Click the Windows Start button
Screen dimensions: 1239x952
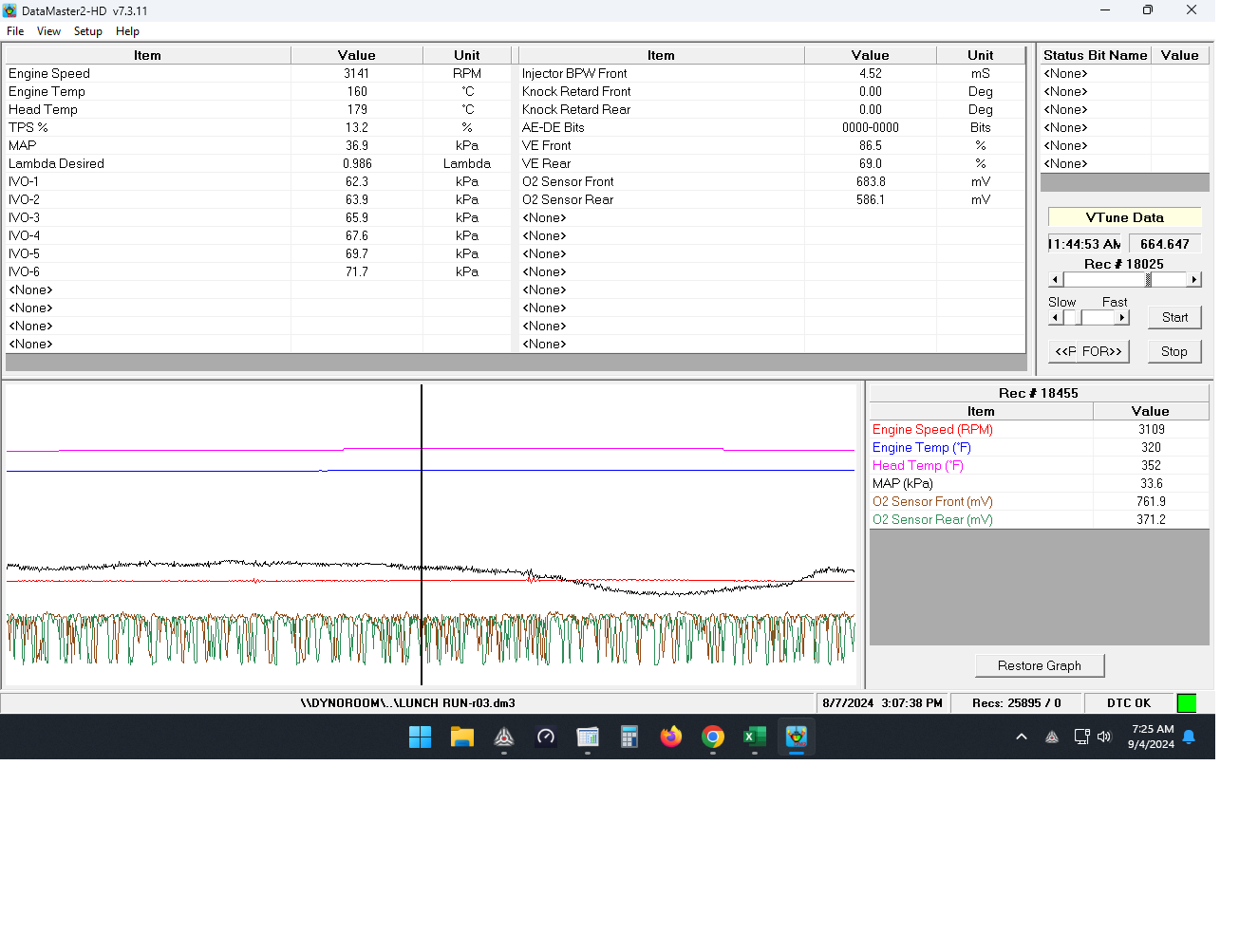click(421, 737)
